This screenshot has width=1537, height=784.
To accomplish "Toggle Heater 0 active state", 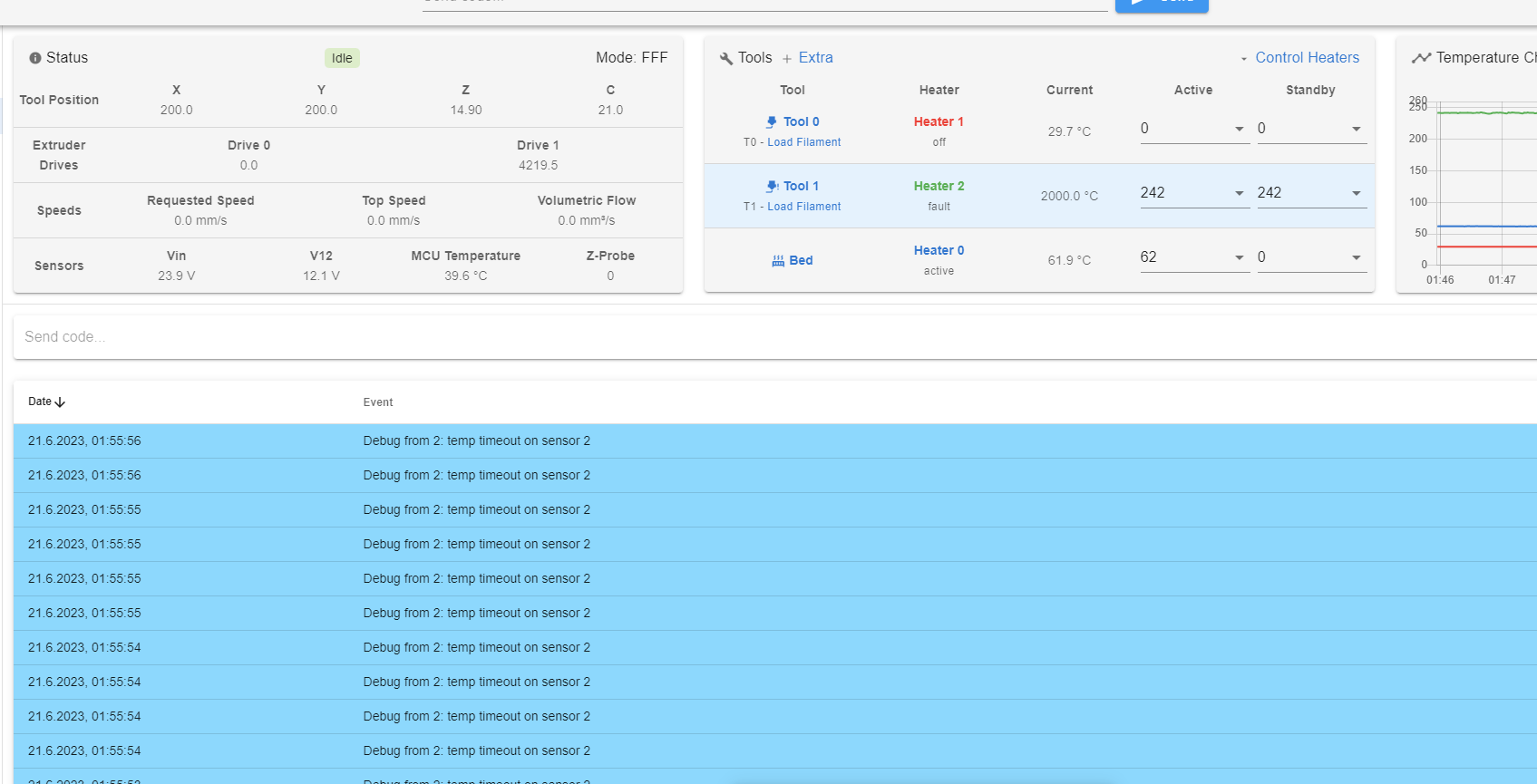I will [939, 250].
